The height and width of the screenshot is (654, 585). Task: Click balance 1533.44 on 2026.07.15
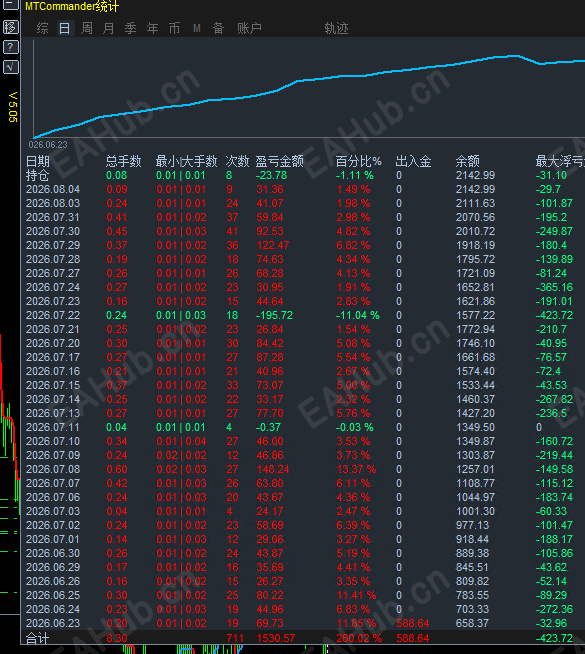pyautogui.click(x=475, y=385)
